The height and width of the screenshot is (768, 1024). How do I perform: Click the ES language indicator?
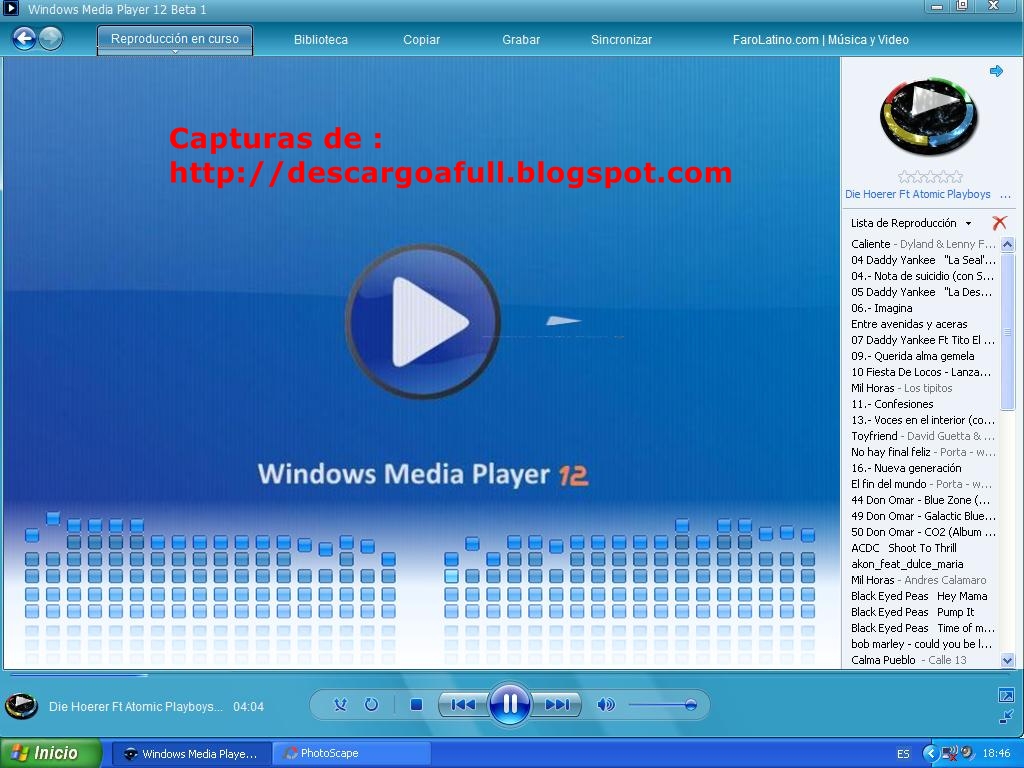pos(903,754)
